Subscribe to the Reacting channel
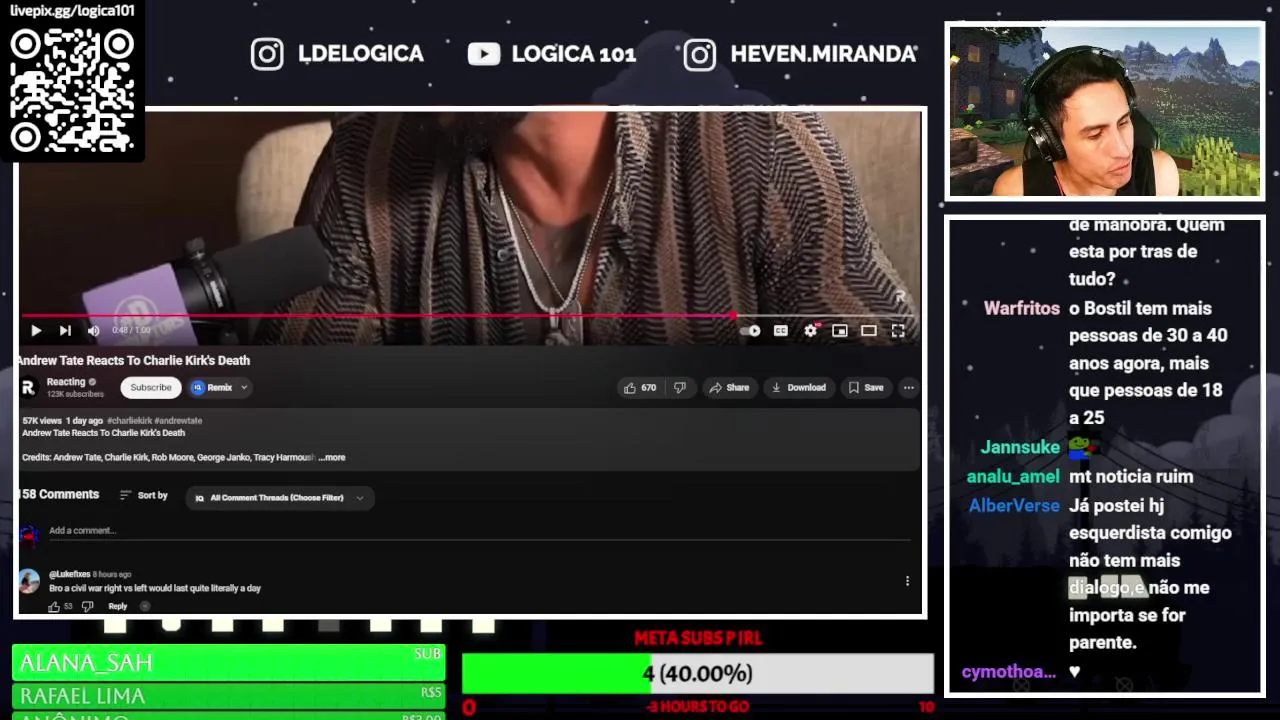This screenshot has width=1280, height=720. point(151,388)
